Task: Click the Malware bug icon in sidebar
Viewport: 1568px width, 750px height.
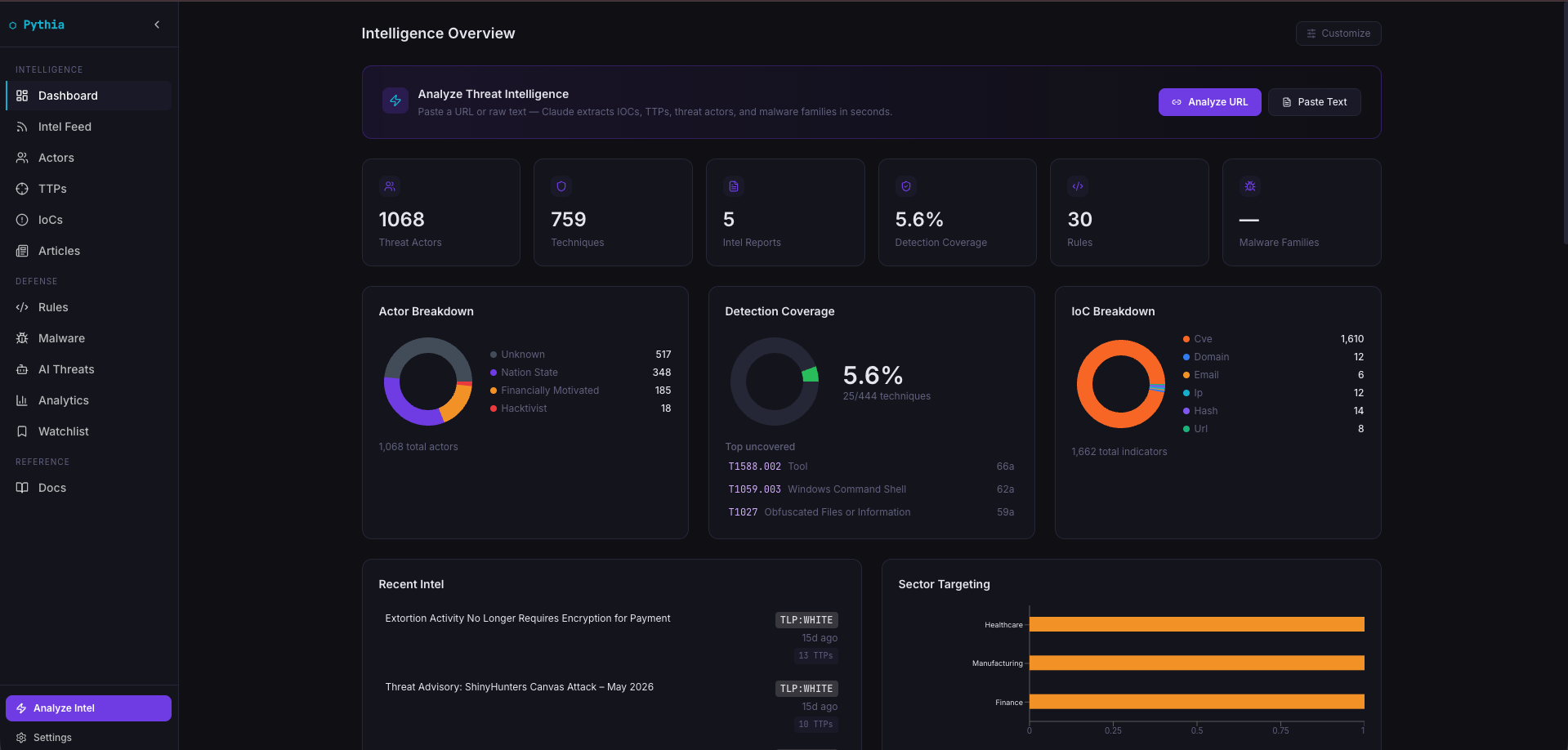Action: [22, 338]
